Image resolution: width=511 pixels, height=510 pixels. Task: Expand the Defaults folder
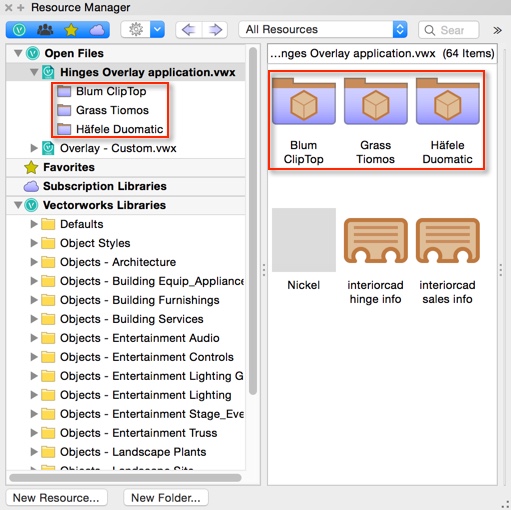[x=34, y=224]
